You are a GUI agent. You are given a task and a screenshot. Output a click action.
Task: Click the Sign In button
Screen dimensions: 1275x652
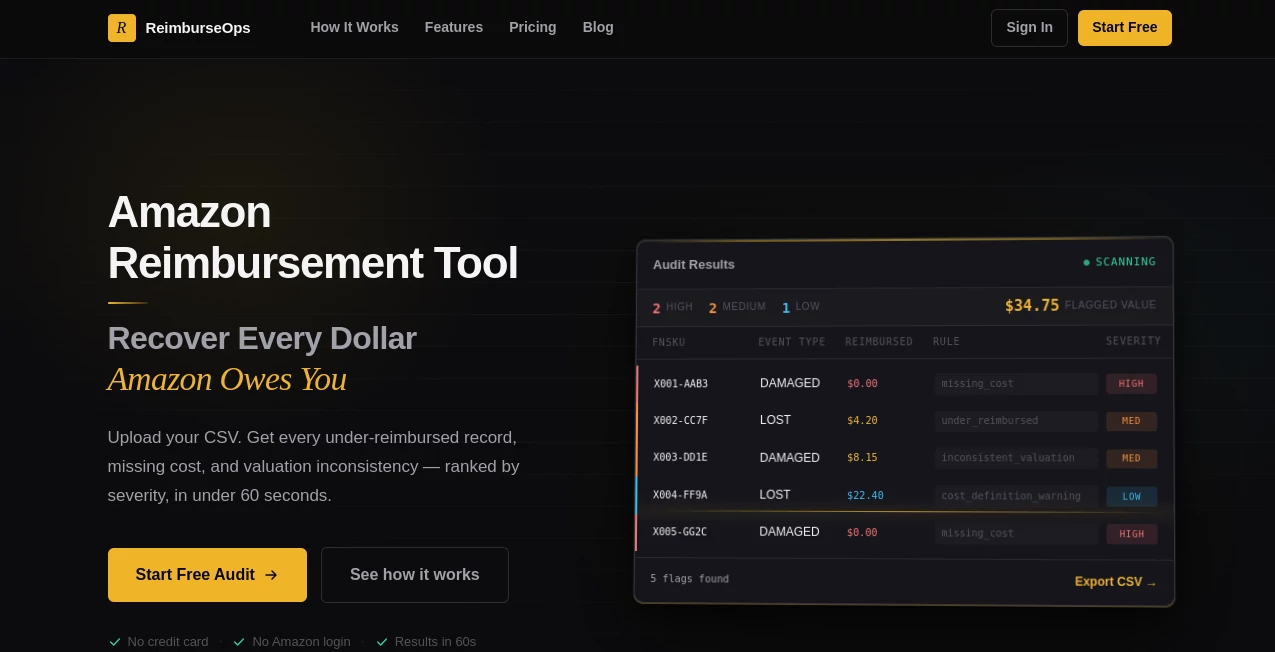[1029, 28]
